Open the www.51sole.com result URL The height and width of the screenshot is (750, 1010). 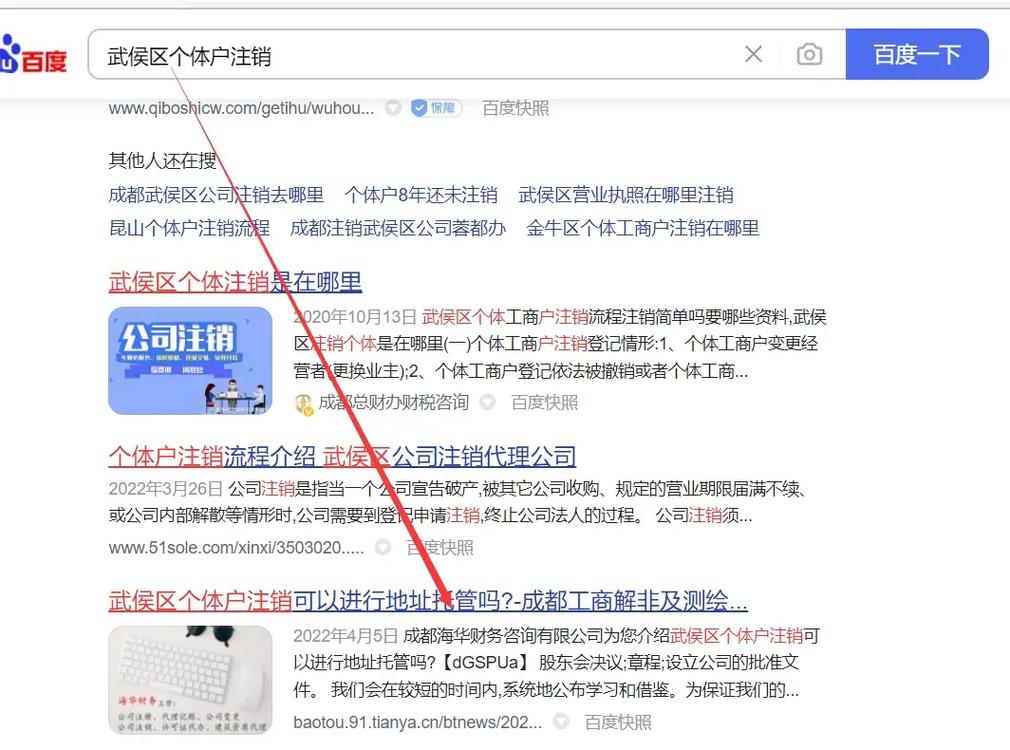coord(236,548)
